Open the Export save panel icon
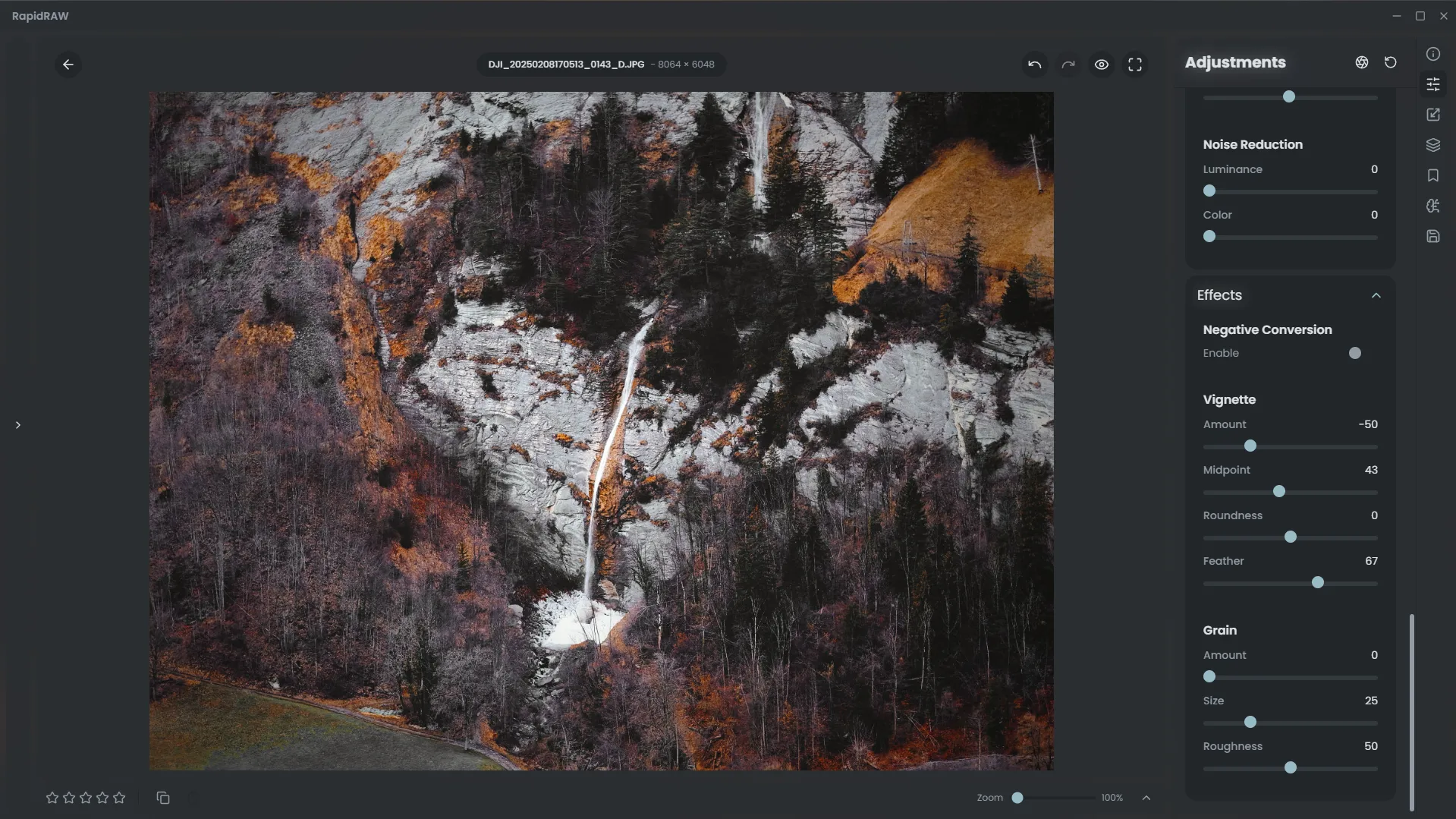Screen dimensions: 1456x819 tap(1432, 236)
